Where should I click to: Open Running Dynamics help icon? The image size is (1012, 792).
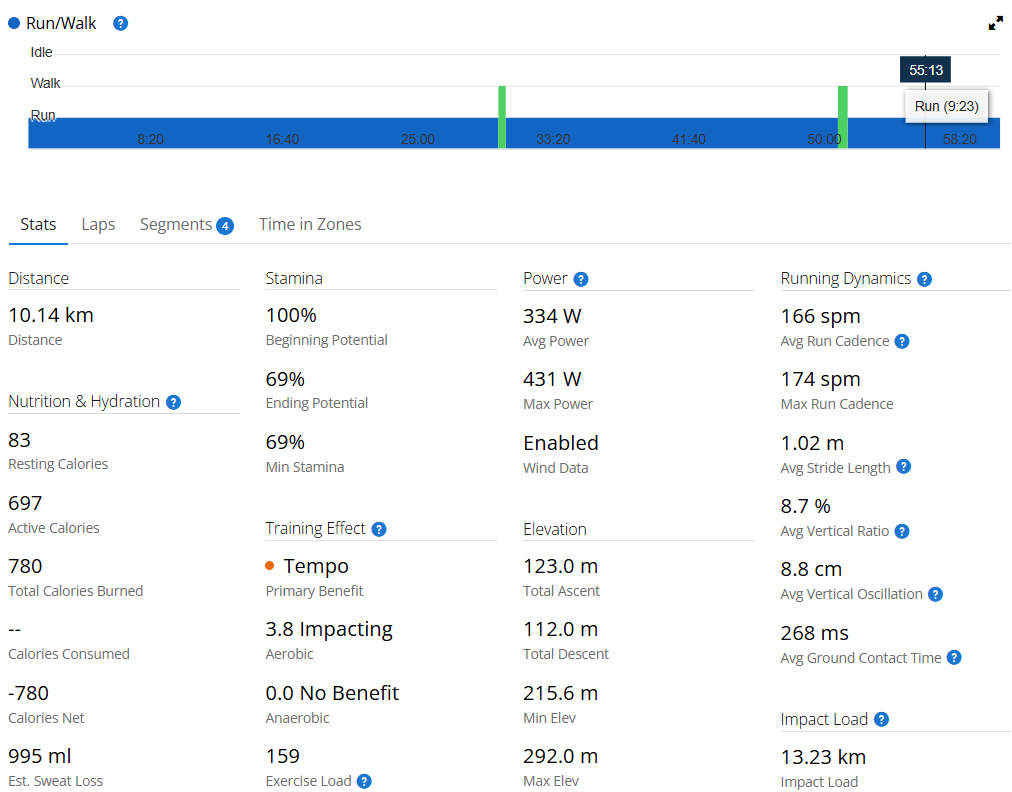click(924, 279)
